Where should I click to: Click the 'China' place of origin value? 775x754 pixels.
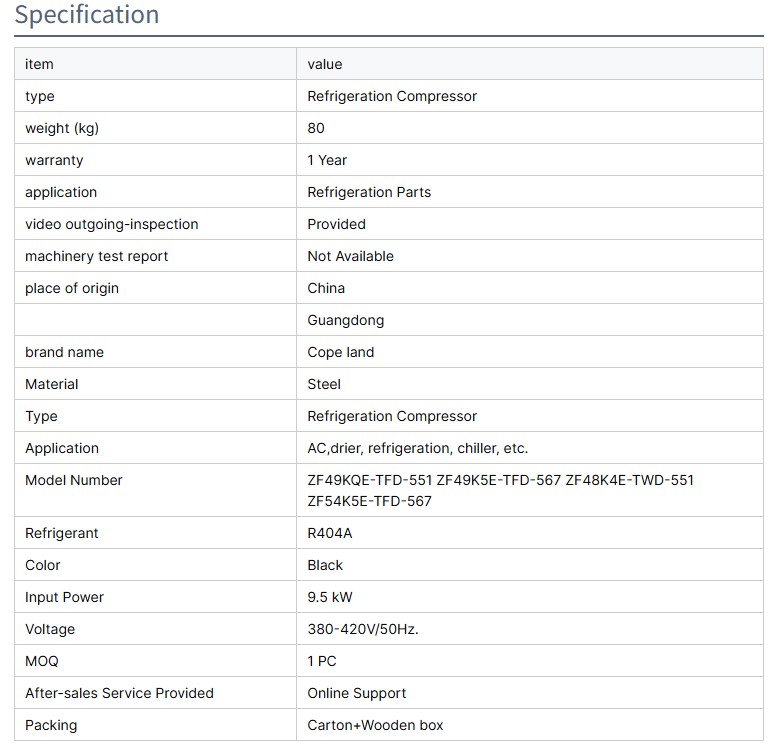click(326, 288)
